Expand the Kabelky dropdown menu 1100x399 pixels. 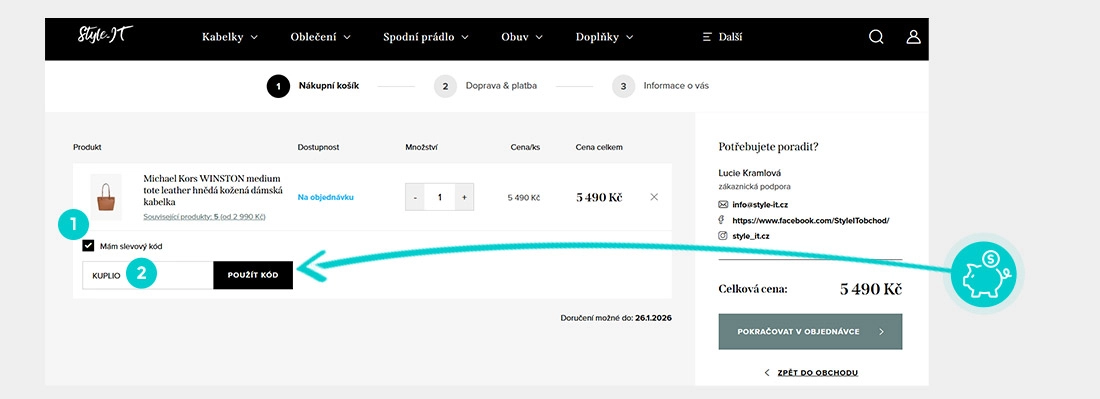pyautogui.click(x=229, y=37)
